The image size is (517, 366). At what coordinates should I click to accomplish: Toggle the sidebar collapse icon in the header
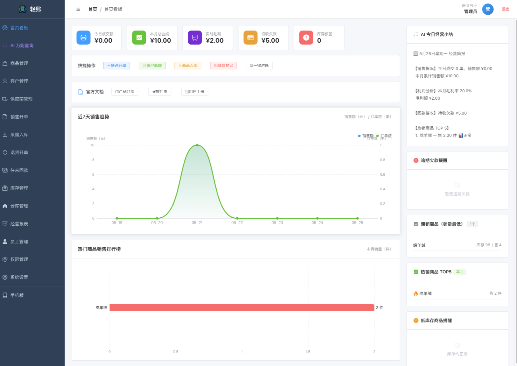coord(78,9)
